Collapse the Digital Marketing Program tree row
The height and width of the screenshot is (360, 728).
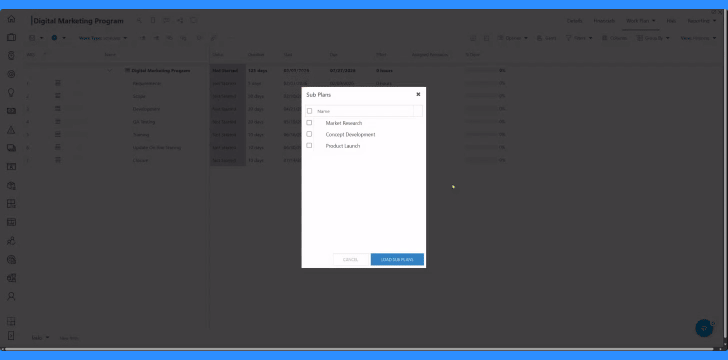(x=110, y=71)
